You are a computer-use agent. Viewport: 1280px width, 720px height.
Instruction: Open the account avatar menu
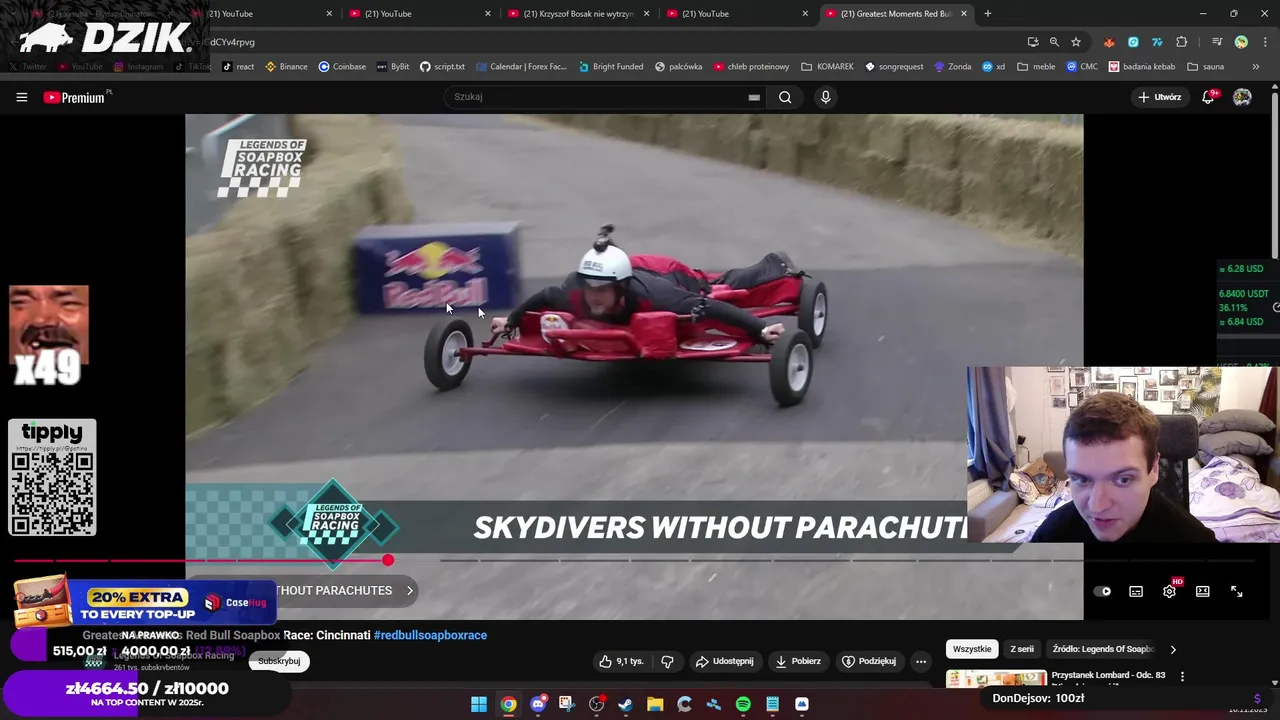(1242, 97)
